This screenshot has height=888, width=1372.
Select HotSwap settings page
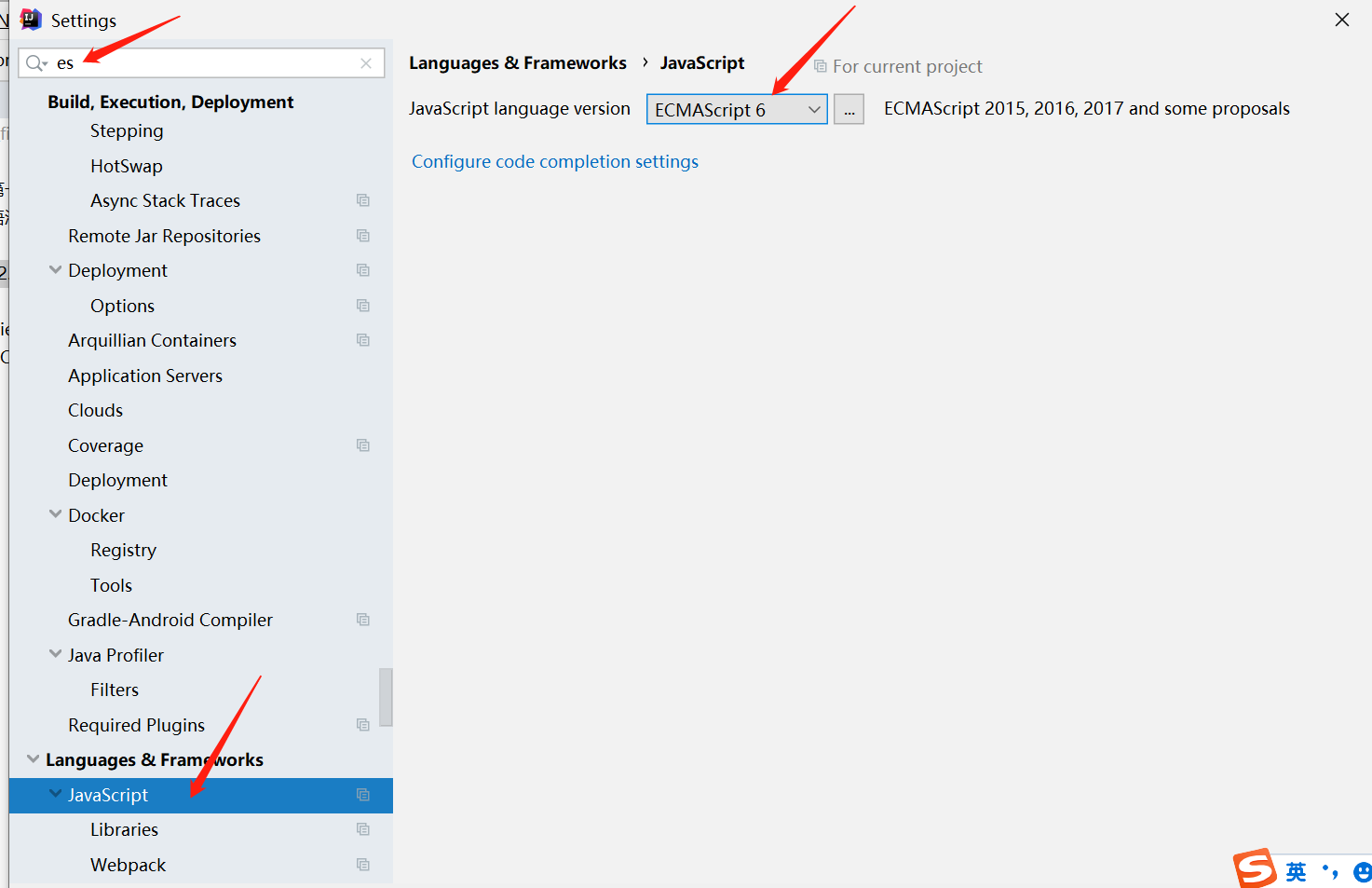coord(127,166)
